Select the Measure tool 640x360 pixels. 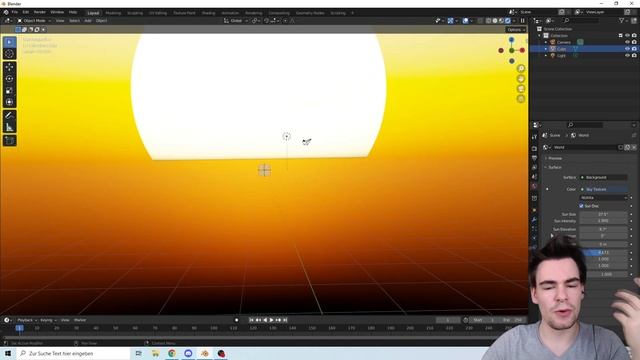[x=9, y=127]
